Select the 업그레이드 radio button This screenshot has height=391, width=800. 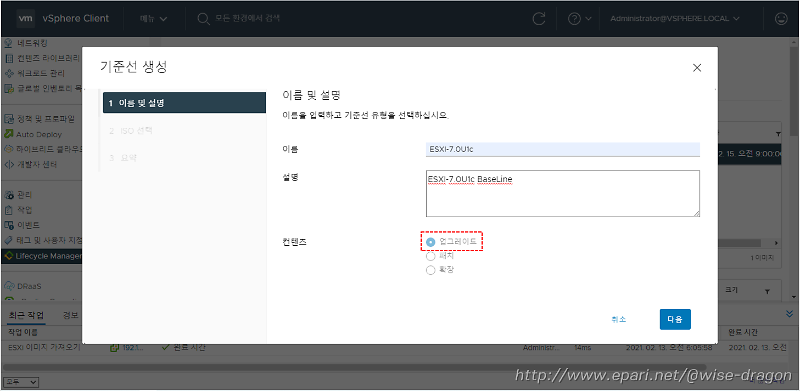click(431, 242)
